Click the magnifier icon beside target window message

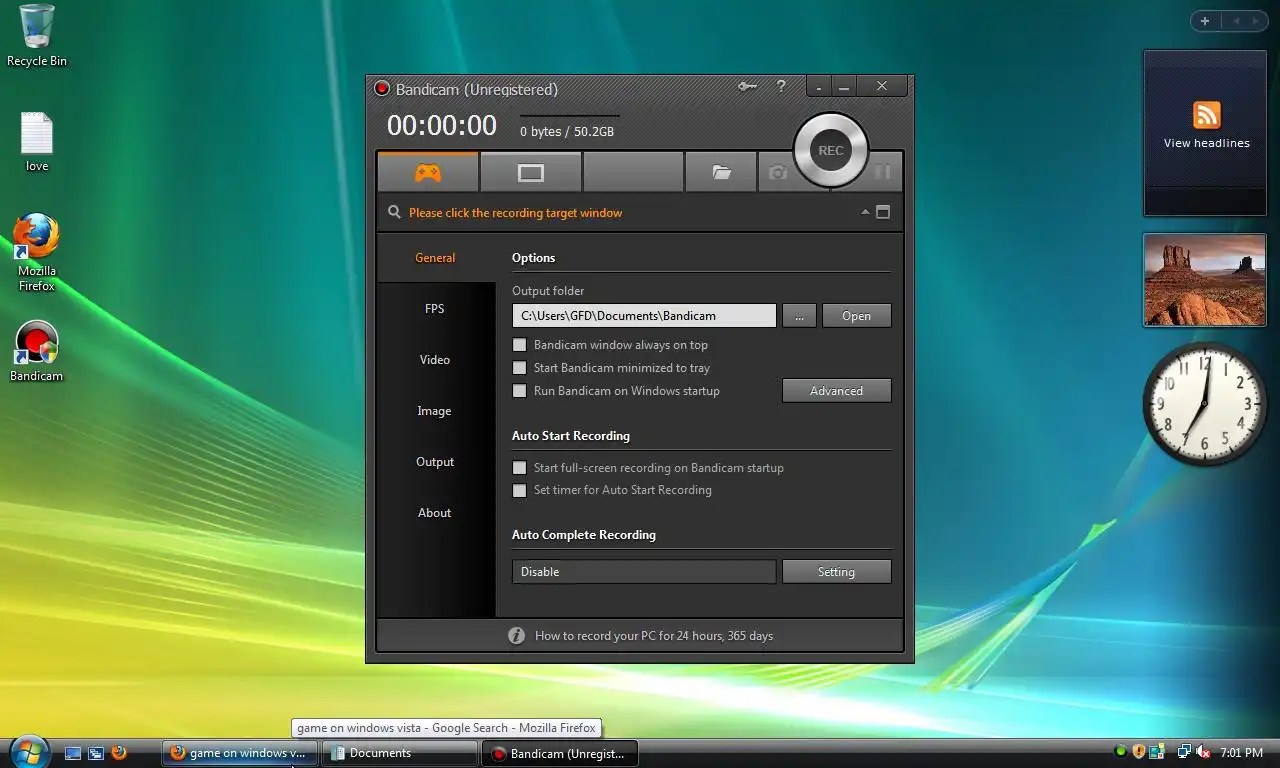coord(394,212)
